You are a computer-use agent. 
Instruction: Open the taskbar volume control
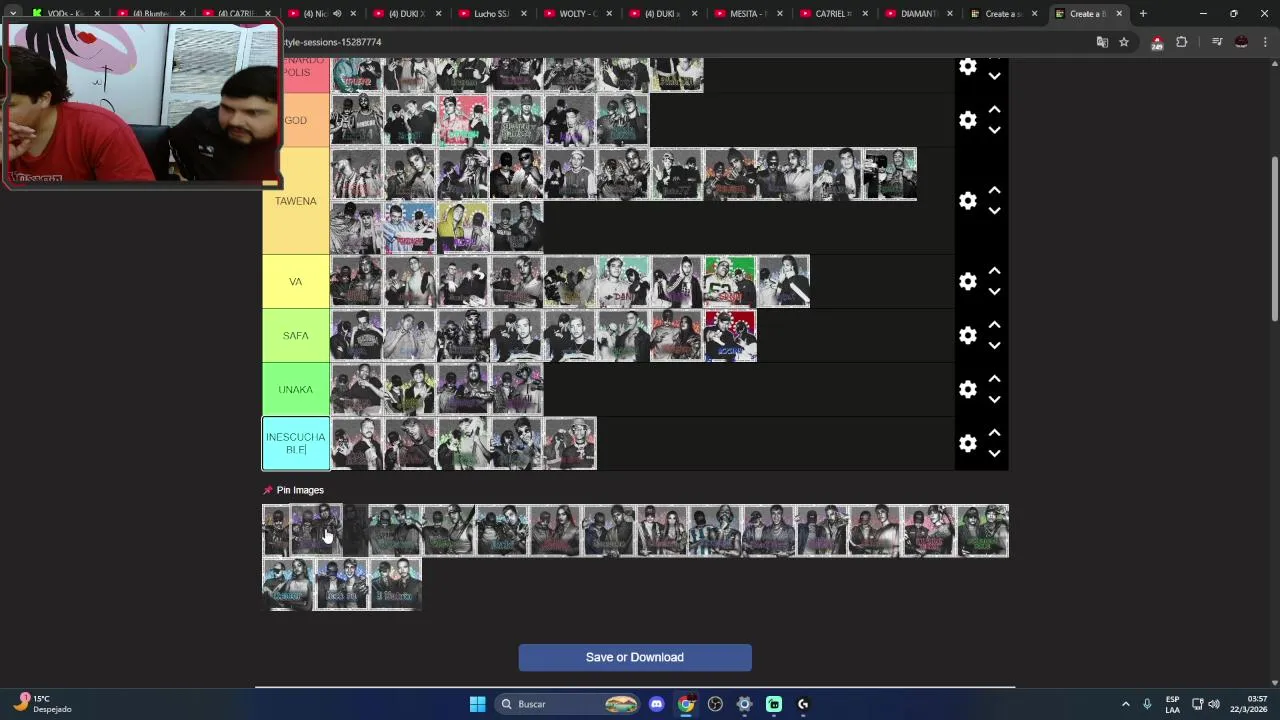tap(1214, 704)
